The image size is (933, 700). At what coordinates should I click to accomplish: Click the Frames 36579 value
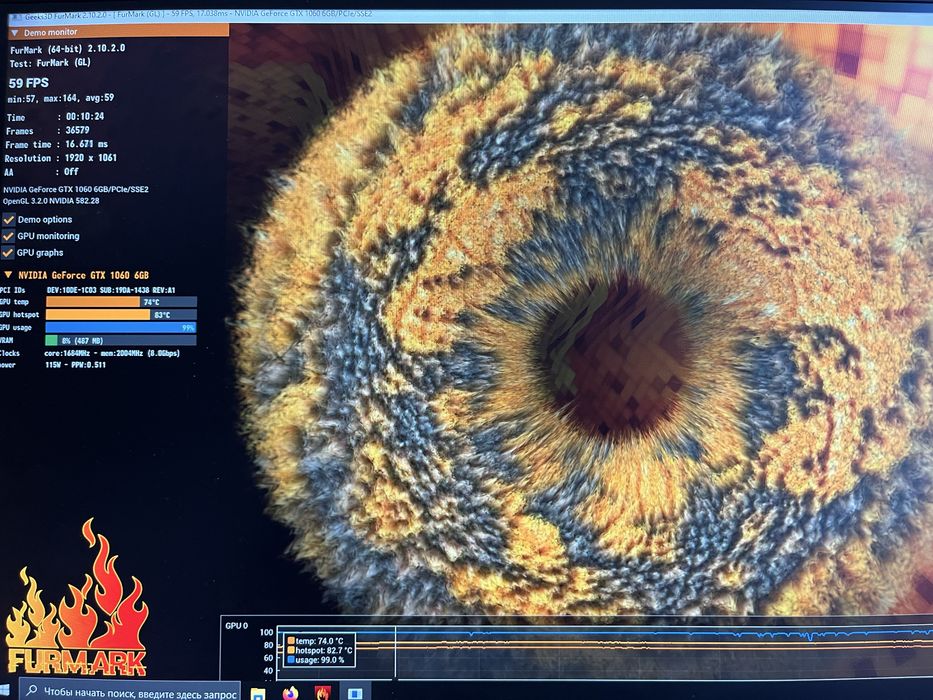77,130
